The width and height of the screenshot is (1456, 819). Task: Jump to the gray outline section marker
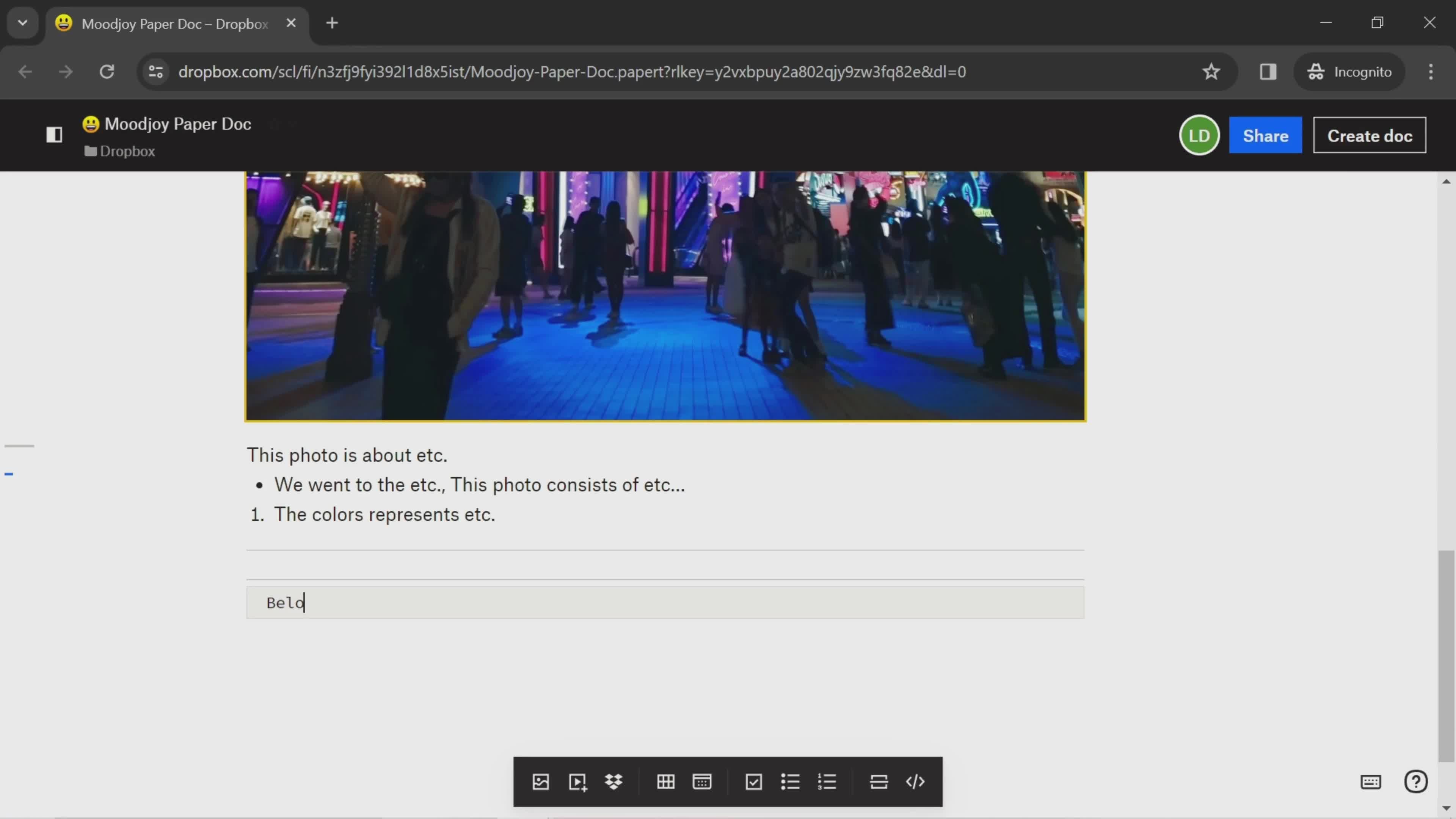(19, 446)
